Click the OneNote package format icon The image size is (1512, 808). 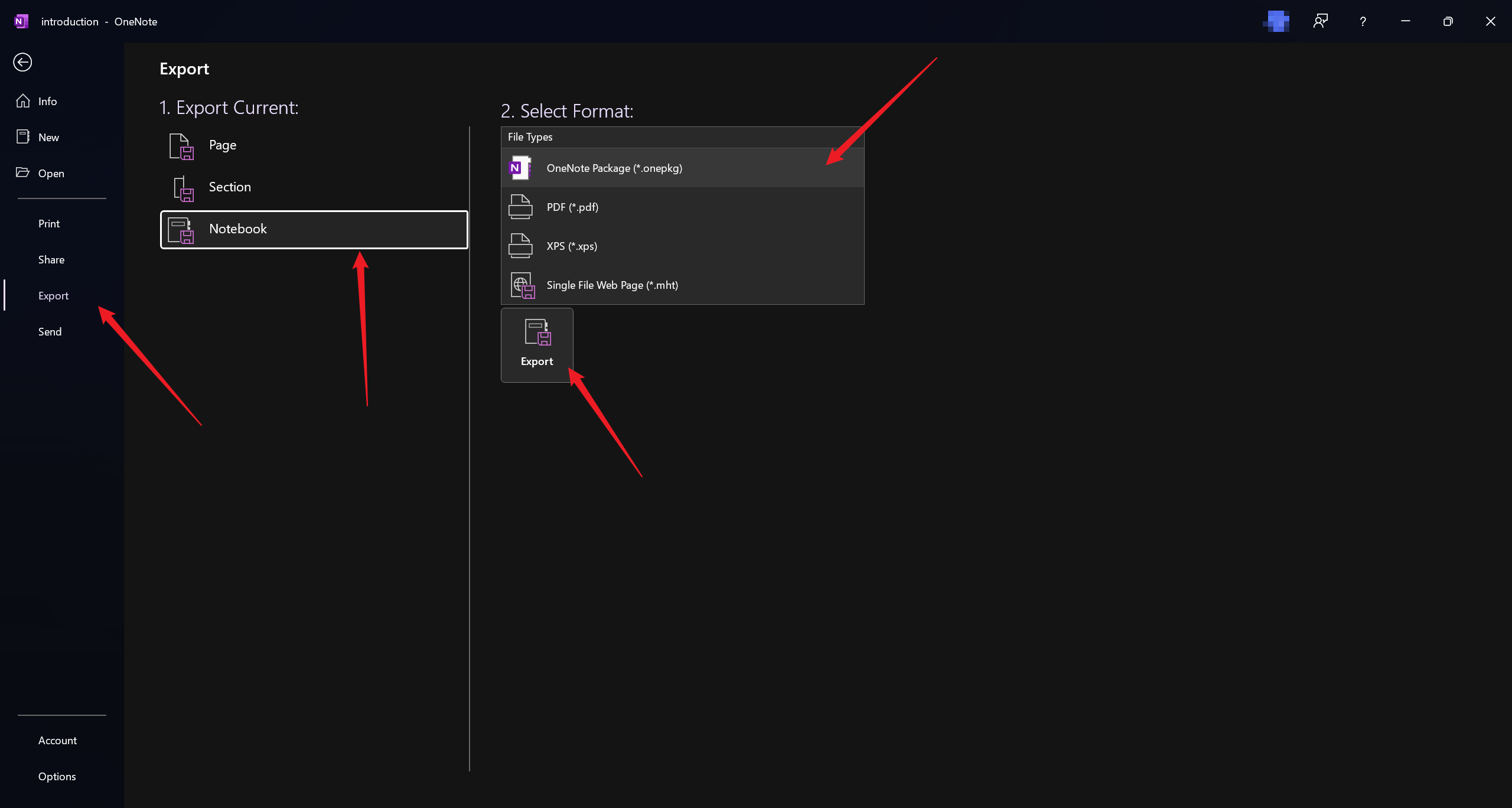[x=520, y=168]
